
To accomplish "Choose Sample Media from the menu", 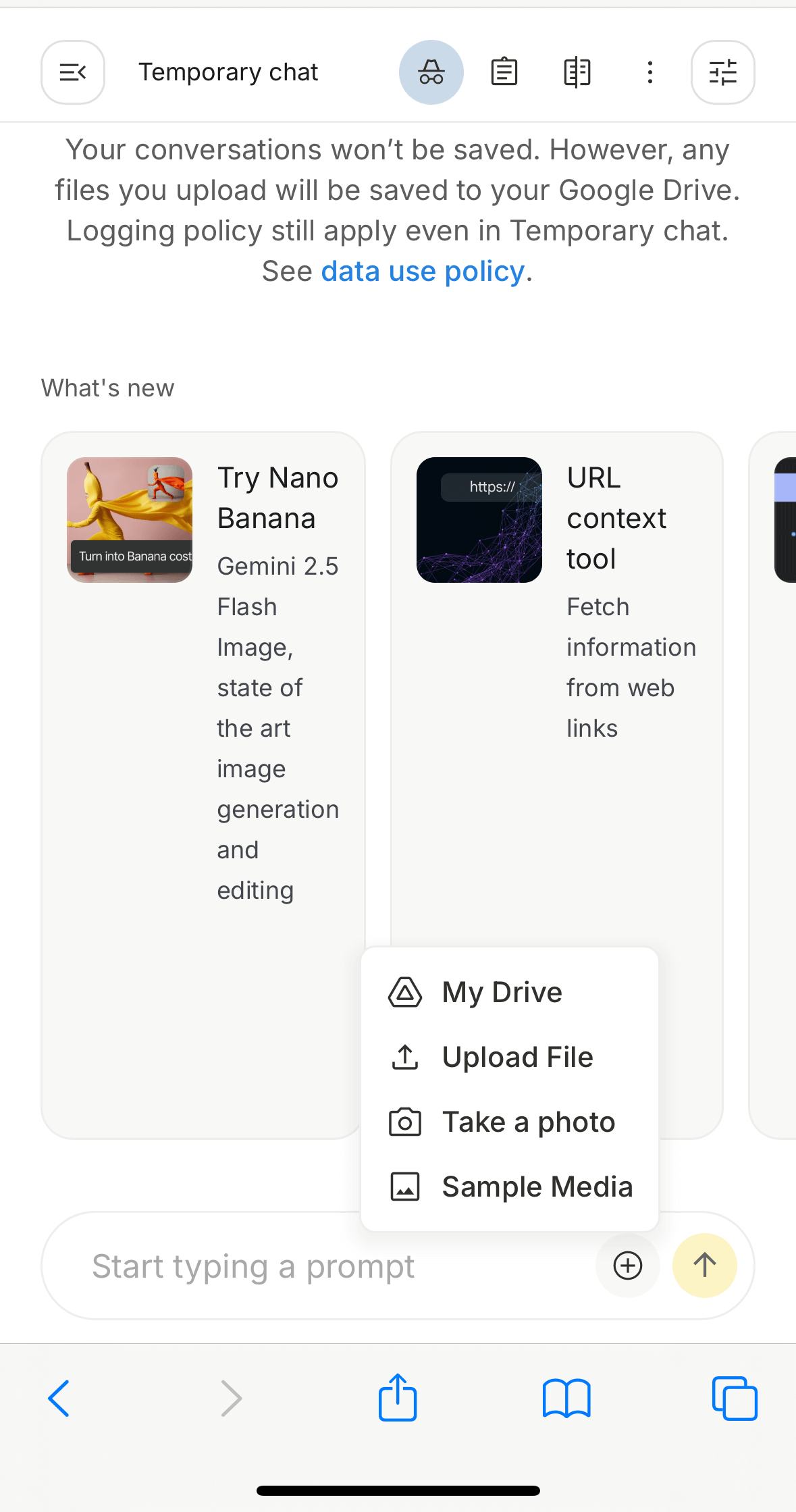I will coord(537,1187).
